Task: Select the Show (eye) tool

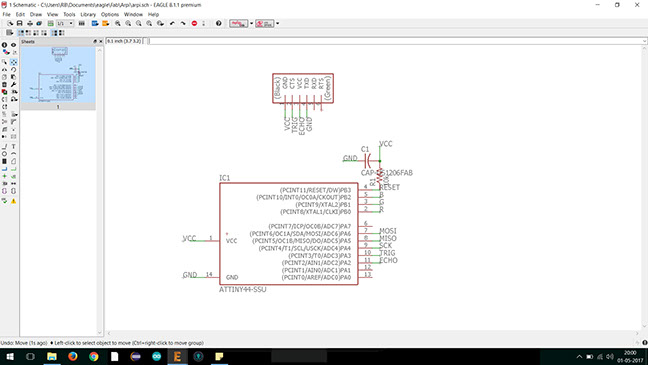Action: [x=14, y=45]
